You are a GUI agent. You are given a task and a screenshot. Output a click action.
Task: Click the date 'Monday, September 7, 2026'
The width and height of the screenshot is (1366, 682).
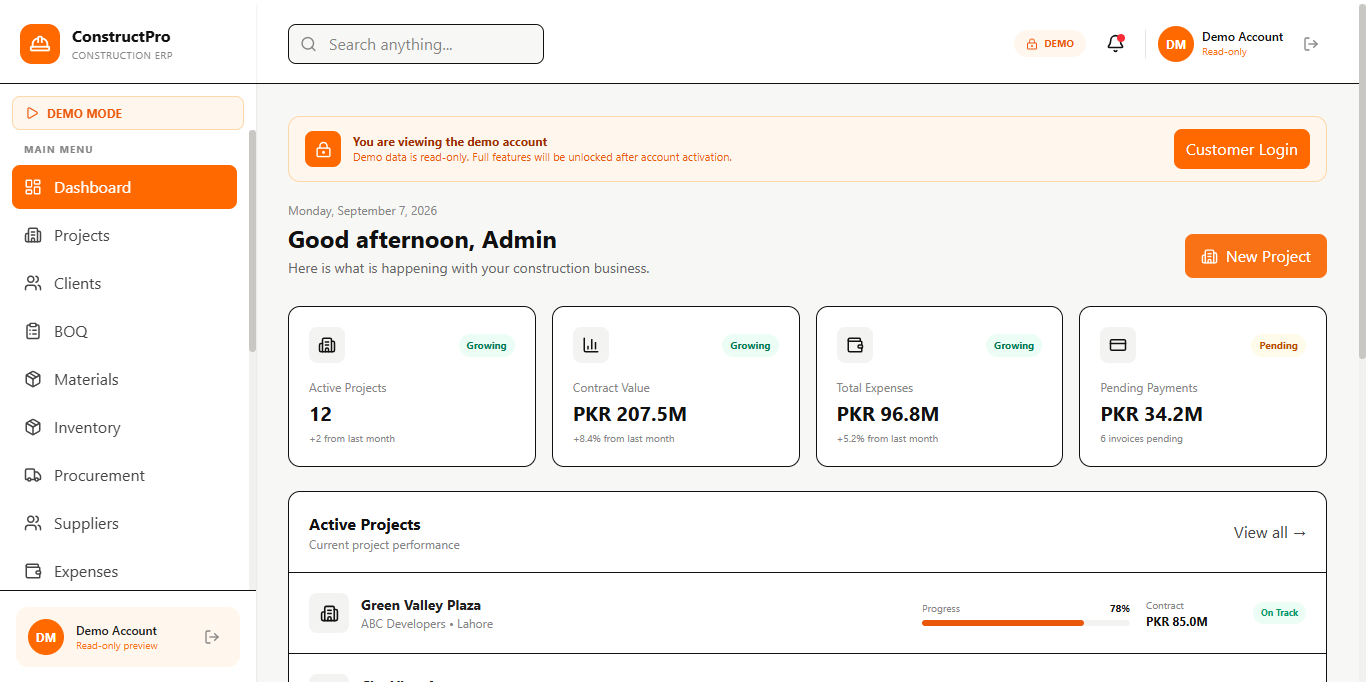coord(362,211)
